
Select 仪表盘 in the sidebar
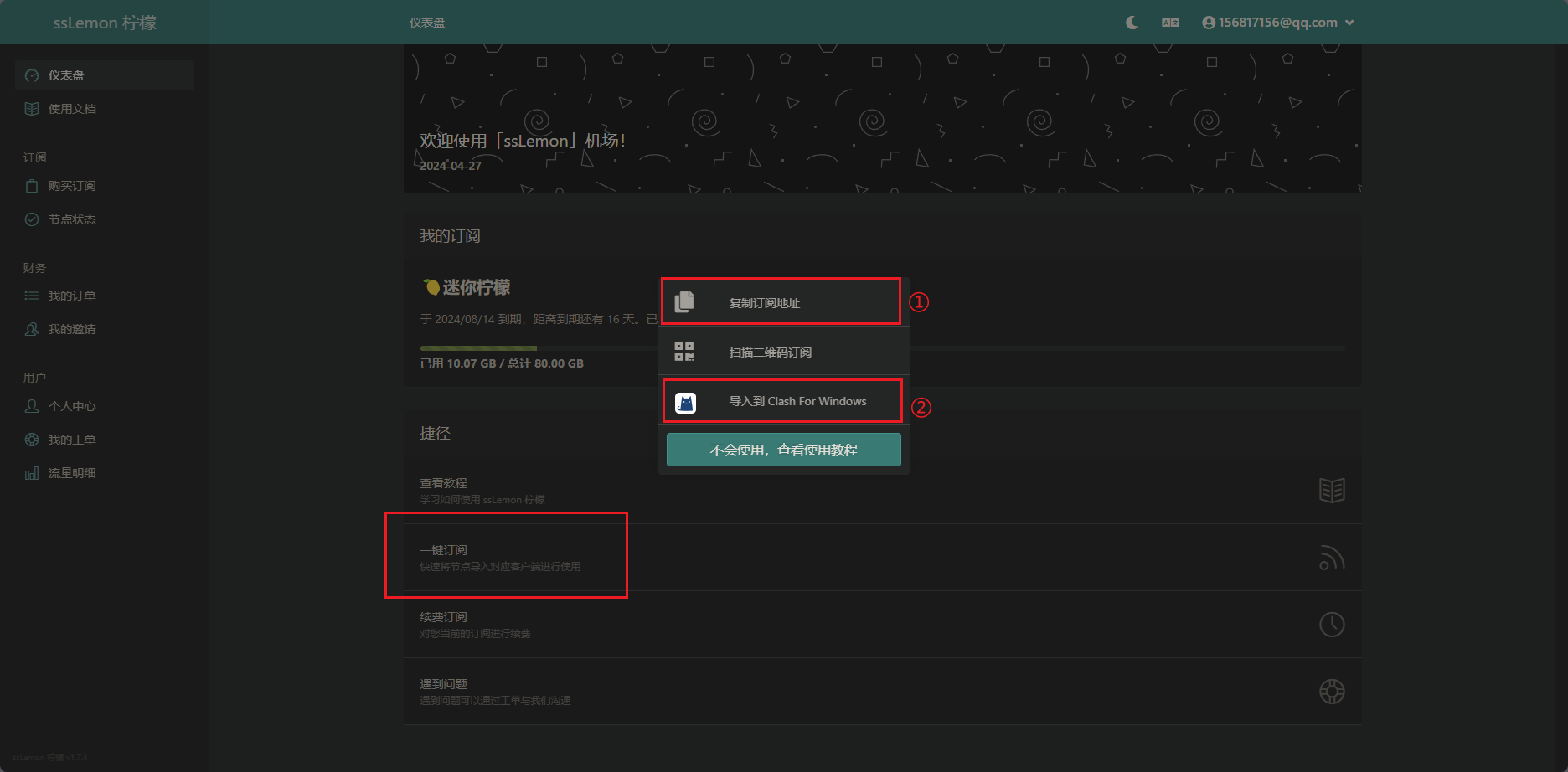[105, 75]
